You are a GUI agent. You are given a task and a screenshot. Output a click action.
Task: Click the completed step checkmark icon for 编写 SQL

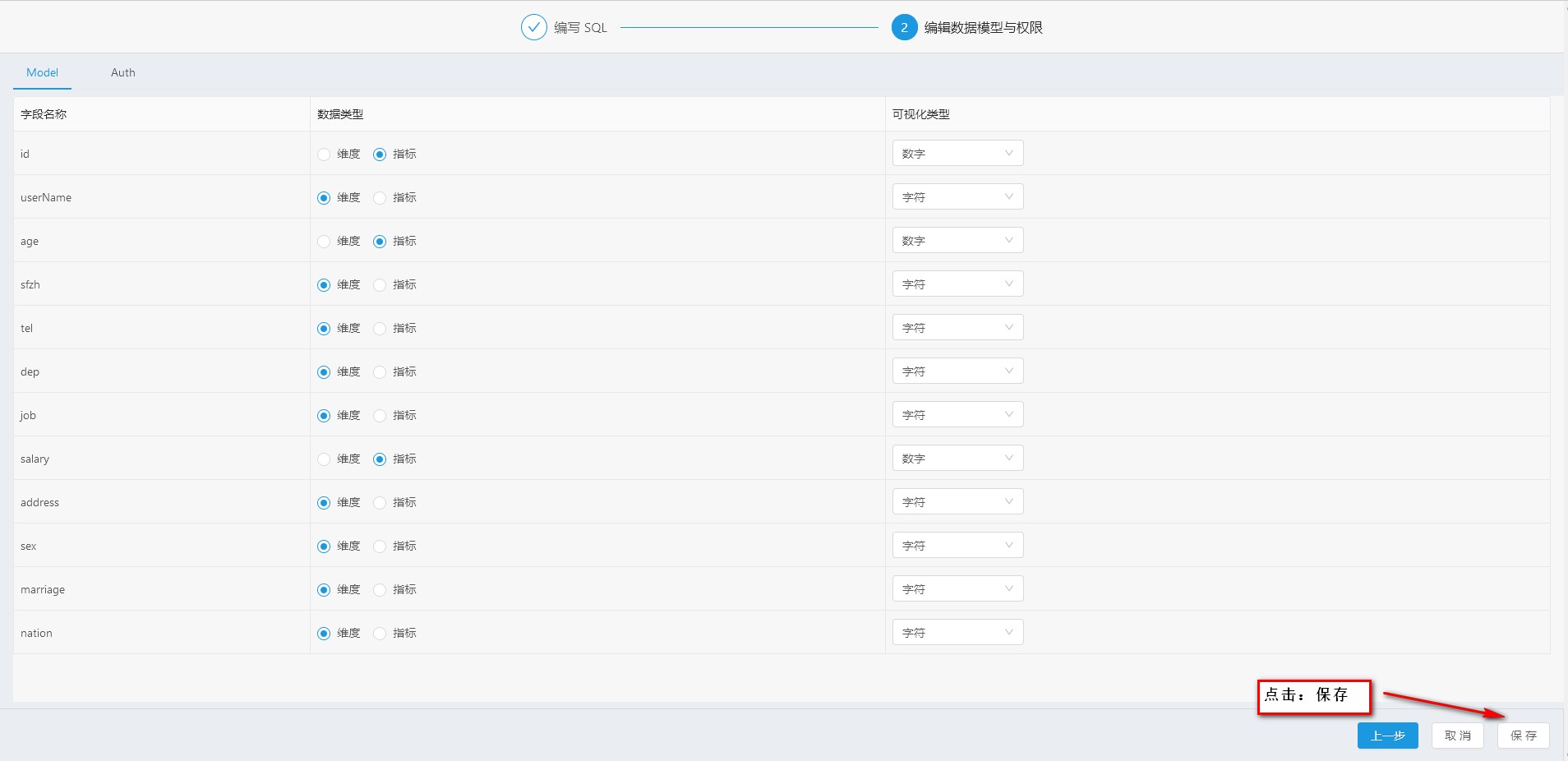coord(533,27)
